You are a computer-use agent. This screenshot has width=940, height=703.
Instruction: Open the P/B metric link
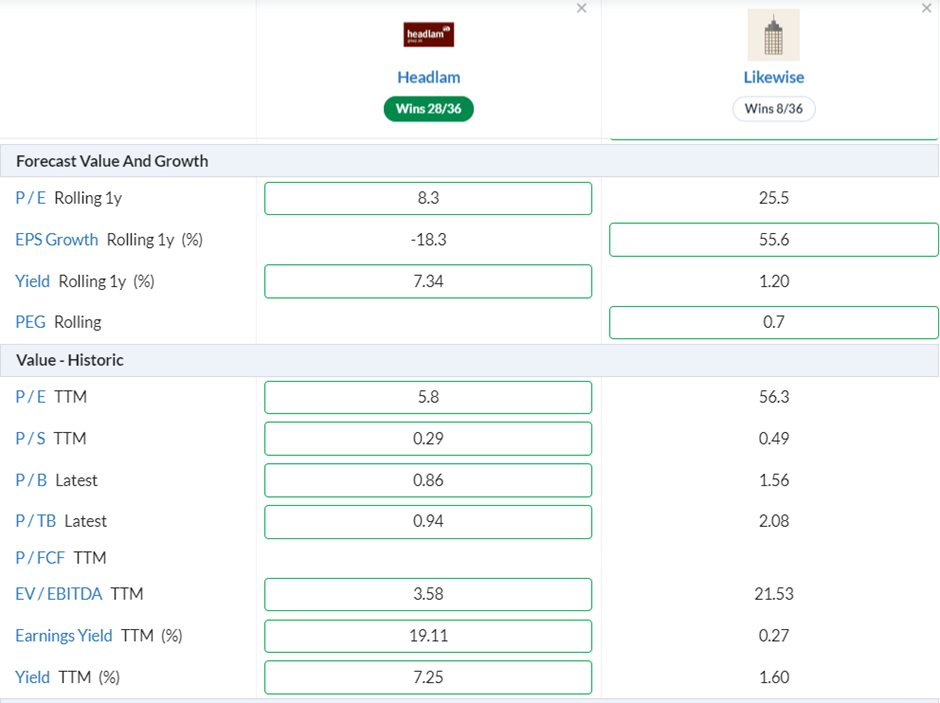pyautogui.click(x=31, y=480)
